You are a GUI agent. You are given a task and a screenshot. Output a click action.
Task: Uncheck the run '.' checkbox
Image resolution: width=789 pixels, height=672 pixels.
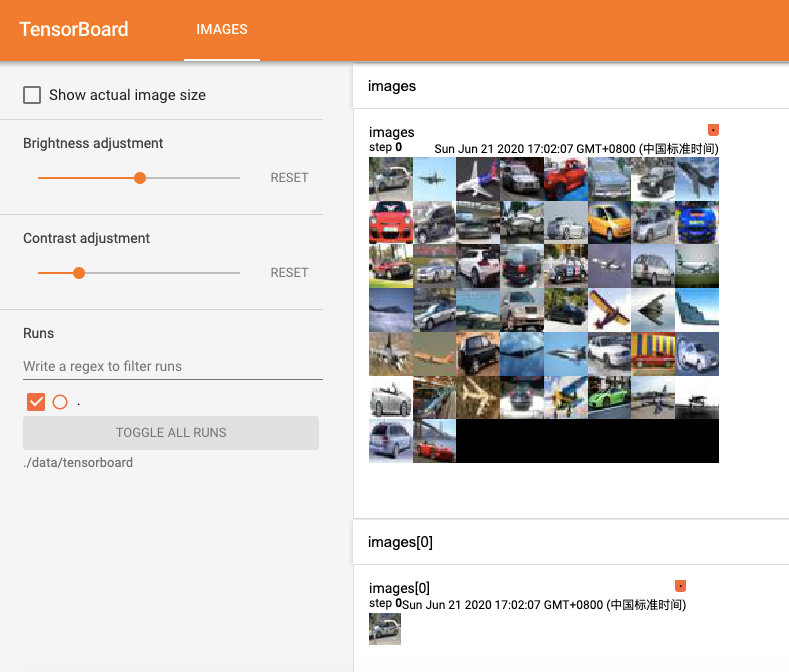pos(36,402)
